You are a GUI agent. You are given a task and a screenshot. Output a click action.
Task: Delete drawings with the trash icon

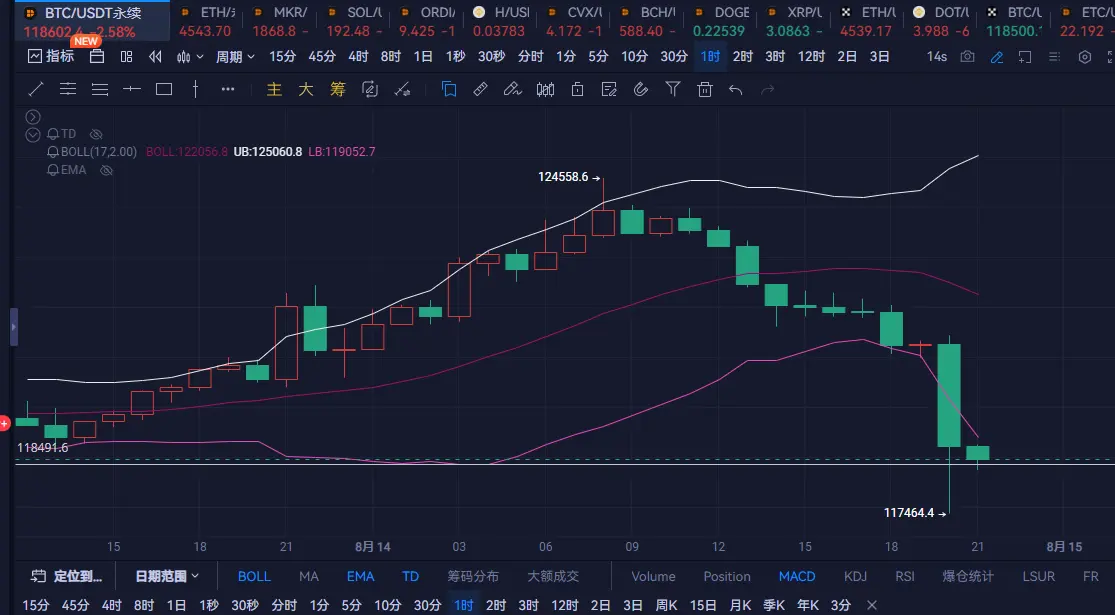(705, 89)
